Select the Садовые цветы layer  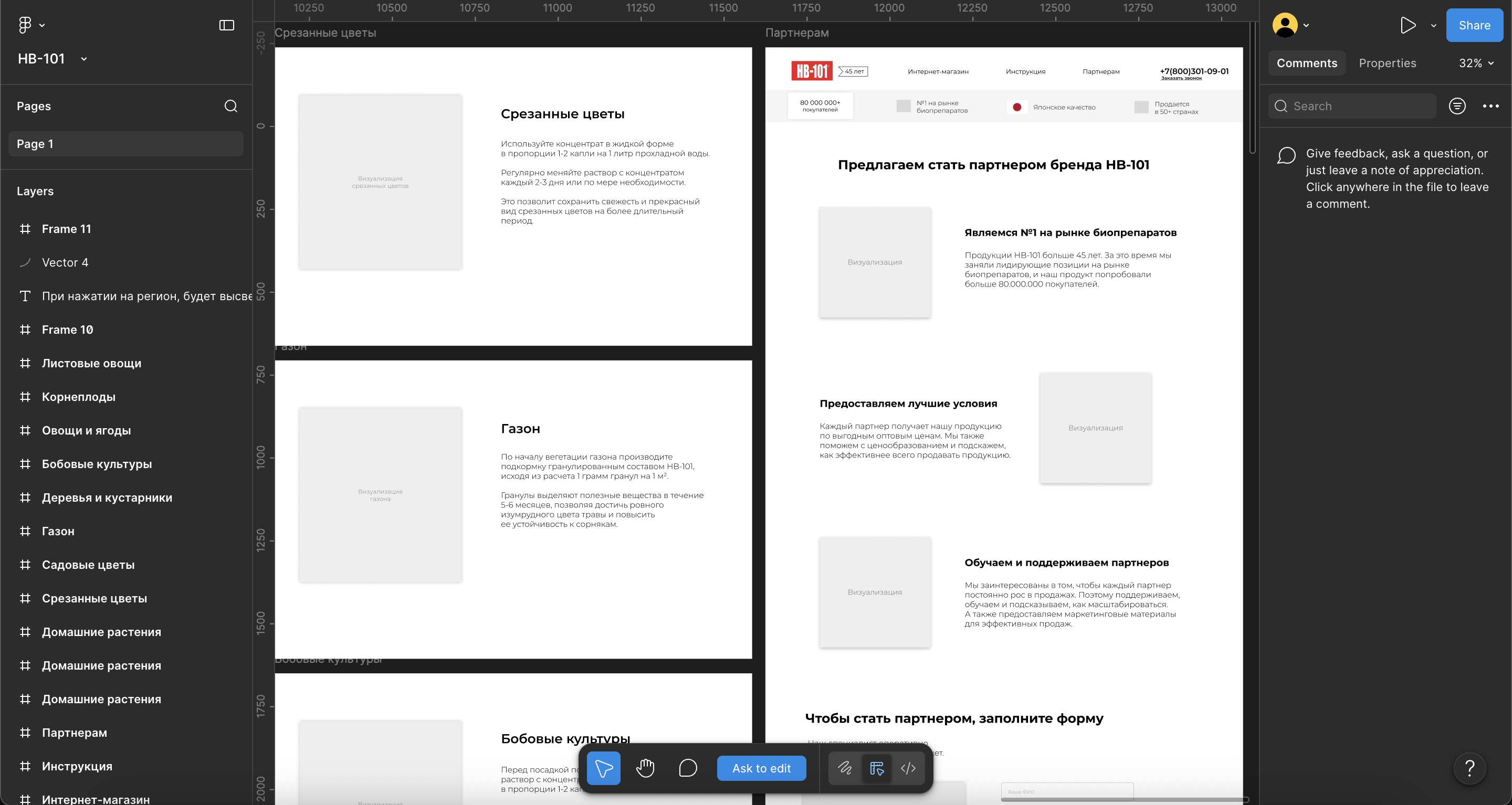coord(88,565)
